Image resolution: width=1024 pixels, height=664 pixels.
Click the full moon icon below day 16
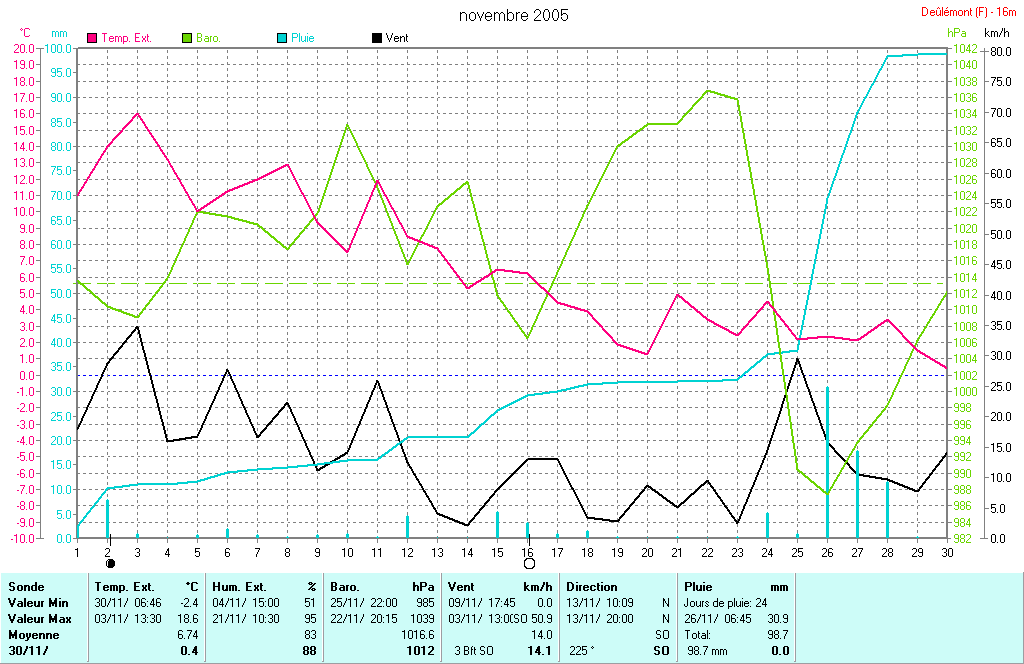529,563
